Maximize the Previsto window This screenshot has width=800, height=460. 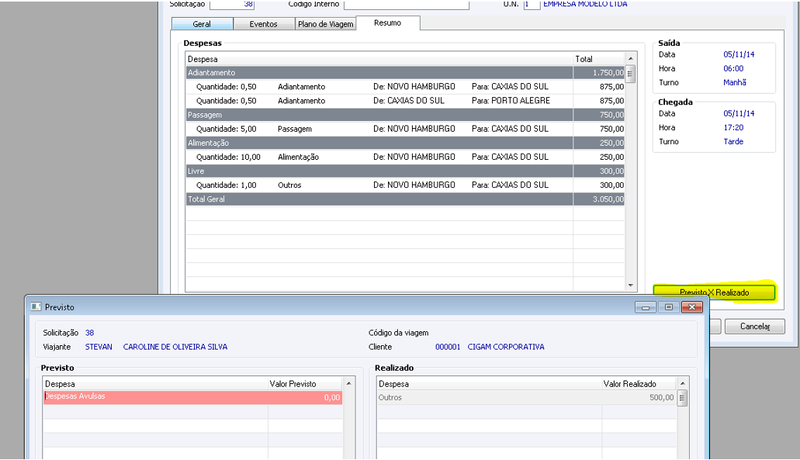(x=668, y=307)
